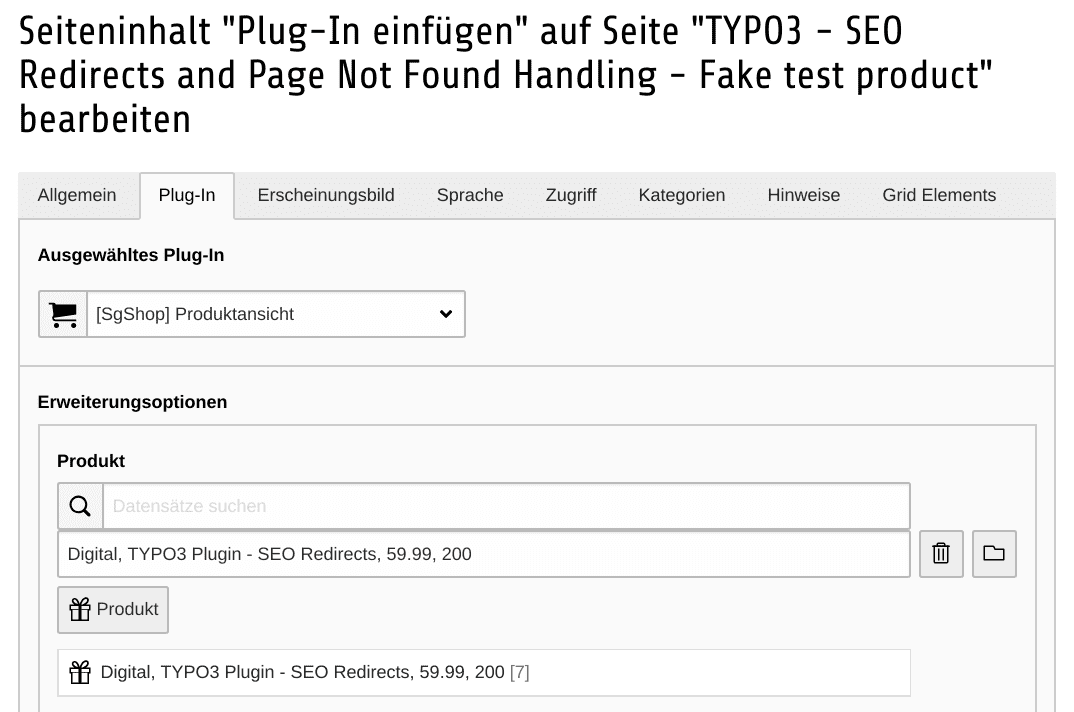Click the Produkt add button

pos(113,609)
